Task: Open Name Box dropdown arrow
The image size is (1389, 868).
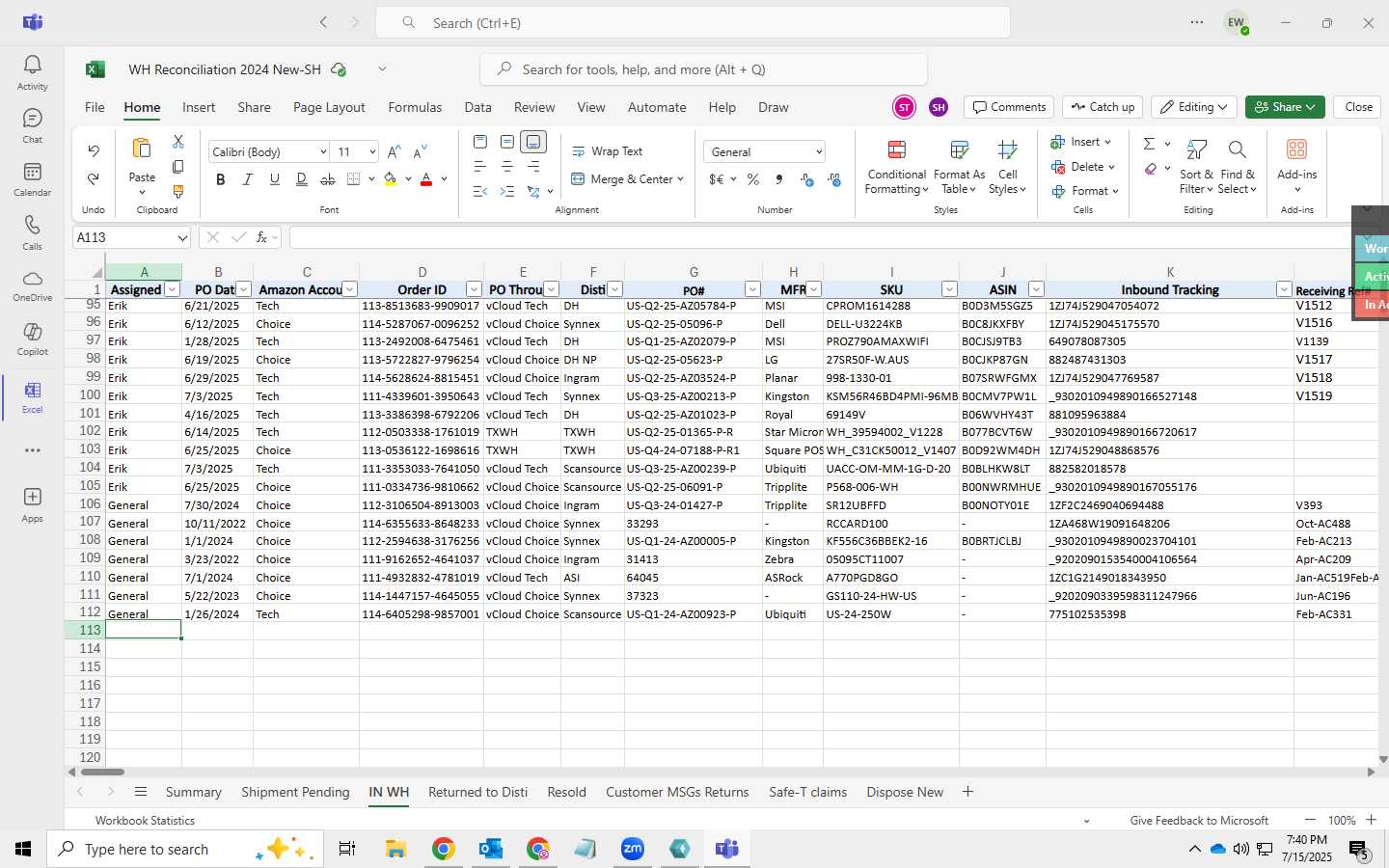Action: (182, 237)
